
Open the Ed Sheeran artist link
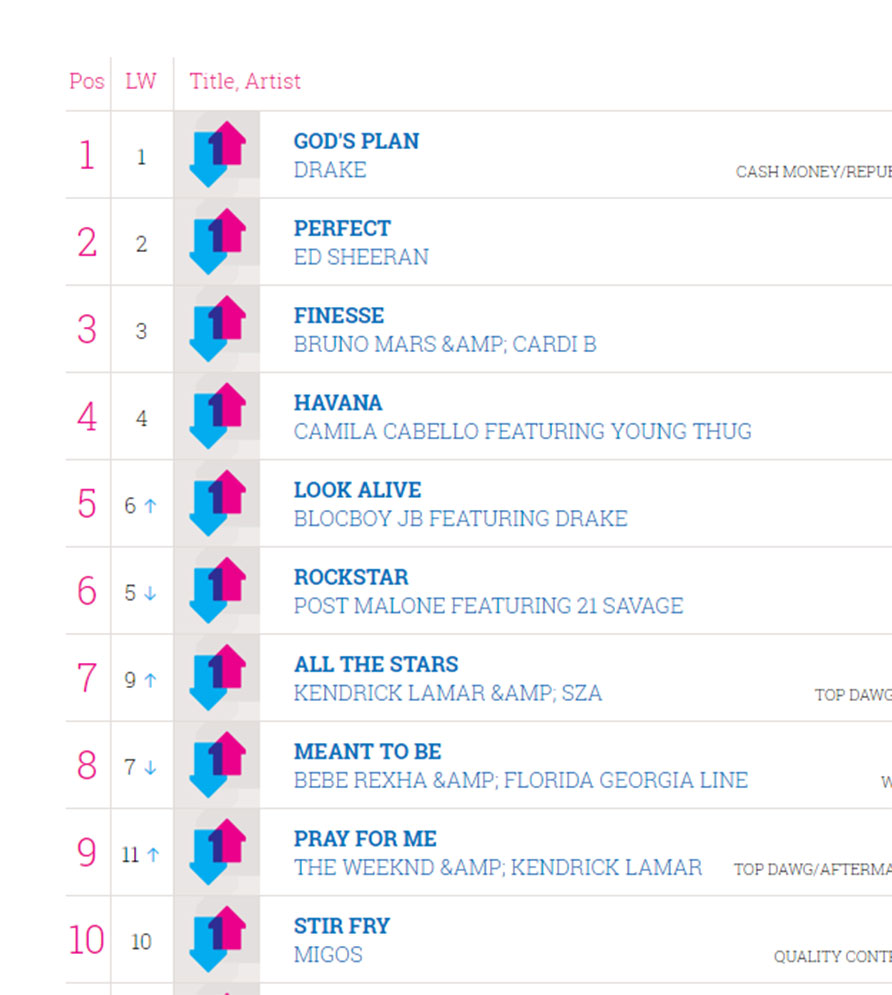(361, 257)
